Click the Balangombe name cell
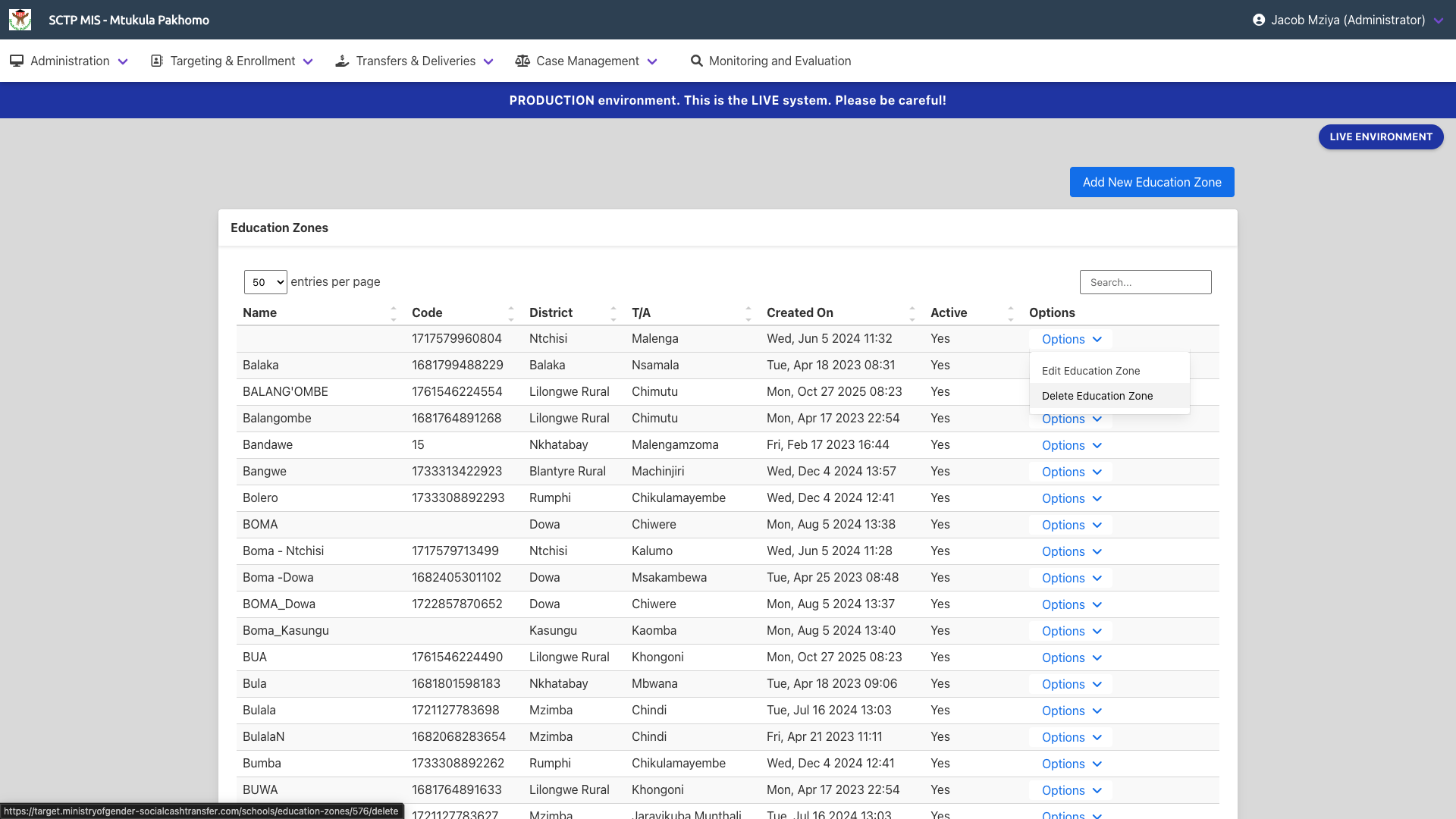The height and width of the screenshot is (819, 1456). point(277,418)
